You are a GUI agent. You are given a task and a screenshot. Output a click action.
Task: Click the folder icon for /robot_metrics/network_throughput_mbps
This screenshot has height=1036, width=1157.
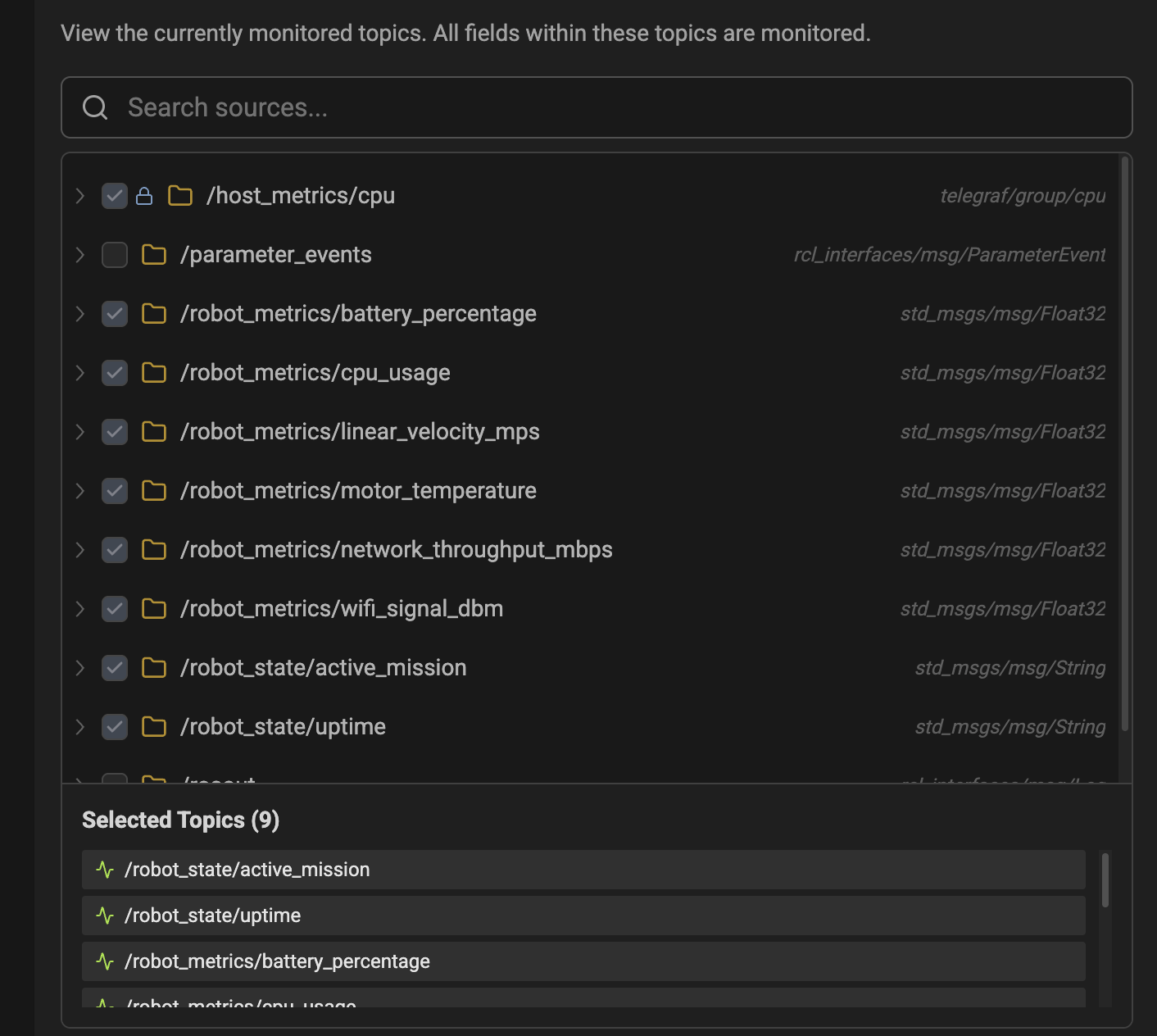(154, 549)
